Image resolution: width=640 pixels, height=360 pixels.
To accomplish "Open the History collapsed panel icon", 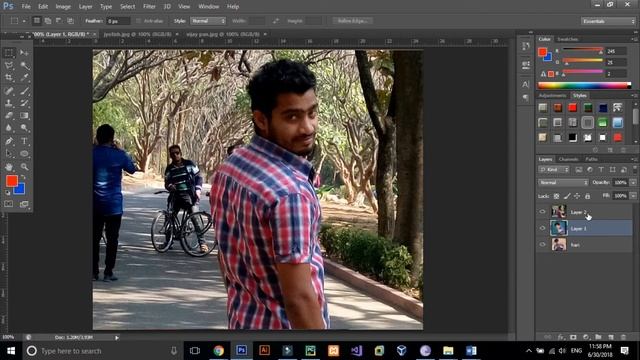I will click(526, 46).
